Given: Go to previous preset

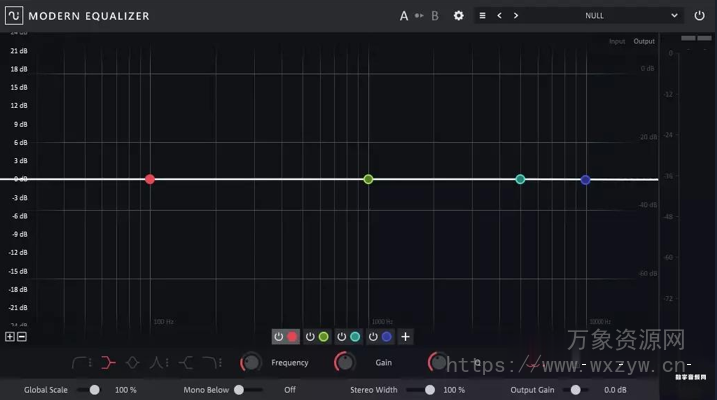Looking at the screenshot, I should click(x=499, y=16).
